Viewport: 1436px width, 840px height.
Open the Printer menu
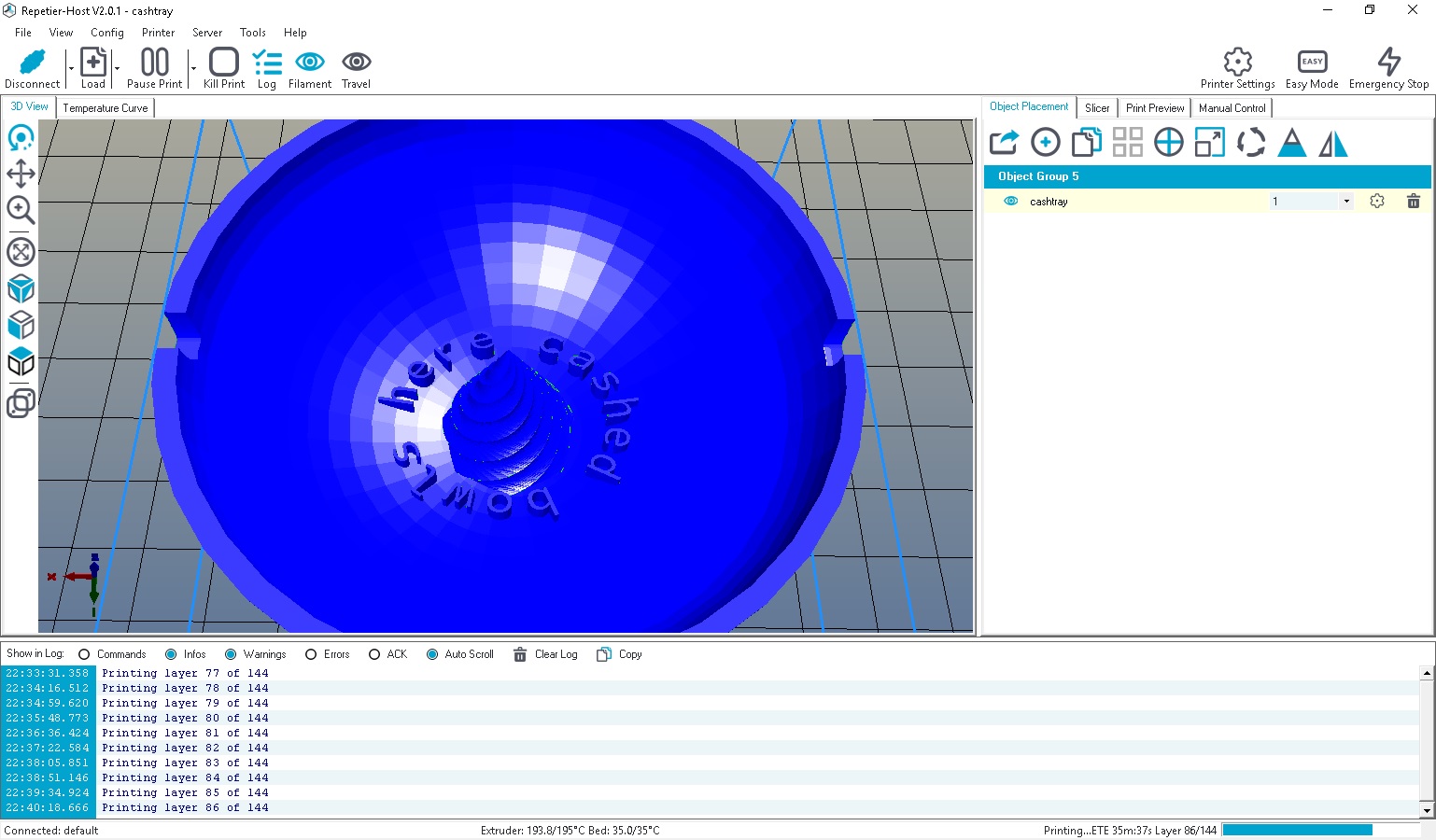(159, 33)
